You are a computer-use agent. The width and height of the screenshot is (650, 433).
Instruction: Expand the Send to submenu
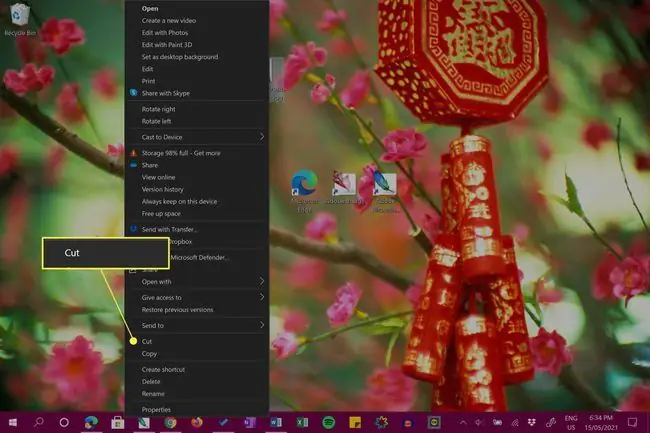[x=197, y=326]
